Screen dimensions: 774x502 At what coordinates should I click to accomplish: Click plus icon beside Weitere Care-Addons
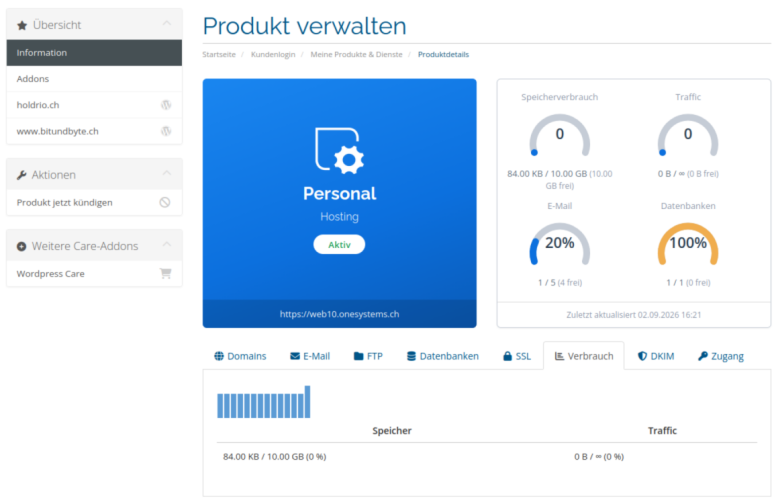click(21, 246)
